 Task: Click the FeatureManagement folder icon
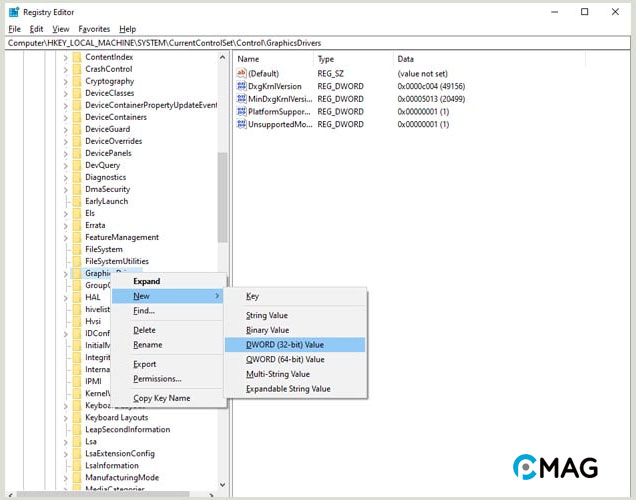77,237
